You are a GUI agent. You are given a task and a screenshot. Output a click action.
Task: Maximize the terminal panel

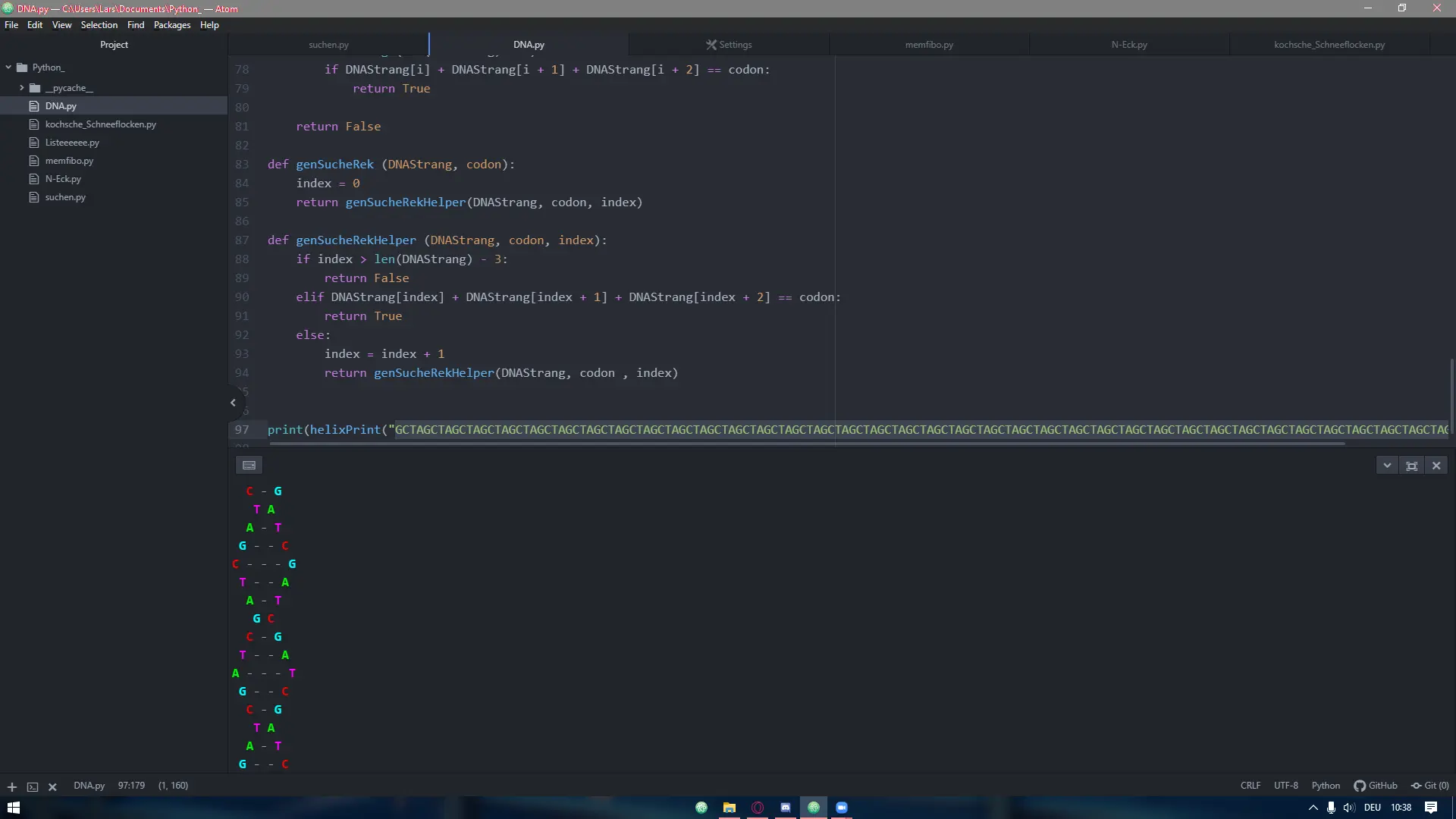(1411, 466)
